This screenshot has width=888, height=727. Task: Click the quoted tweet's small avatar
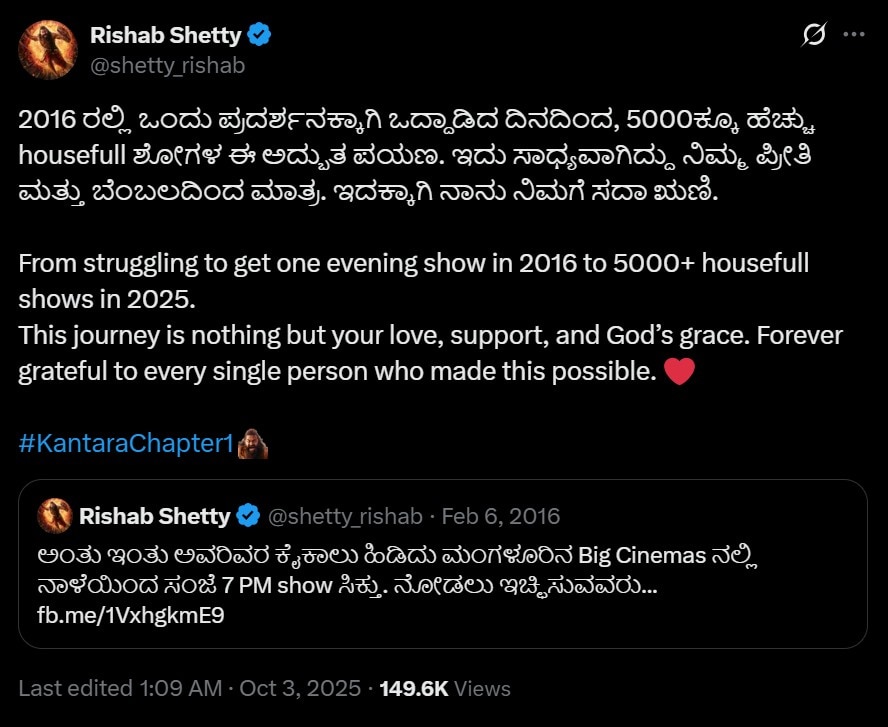click(54, 516)
